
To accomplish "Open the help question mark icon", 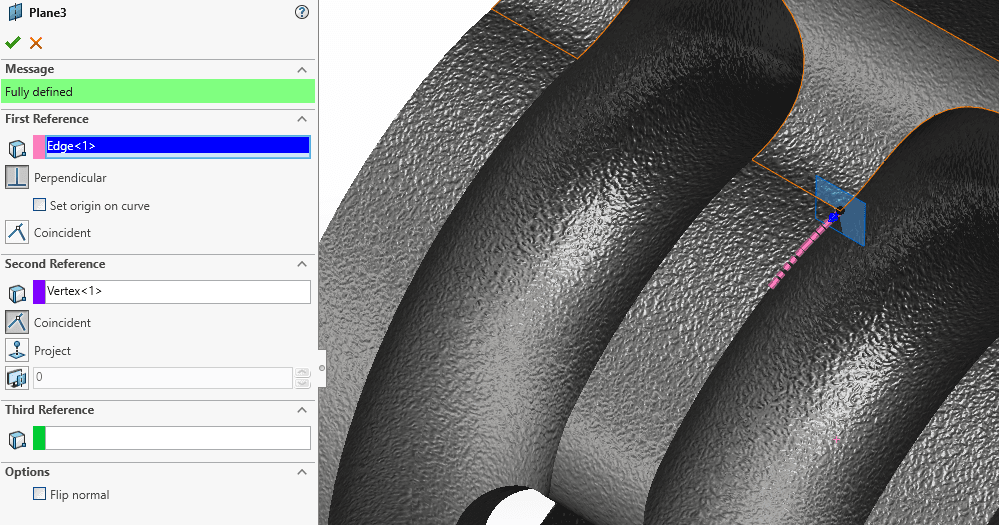I will [x=302, y=12].
